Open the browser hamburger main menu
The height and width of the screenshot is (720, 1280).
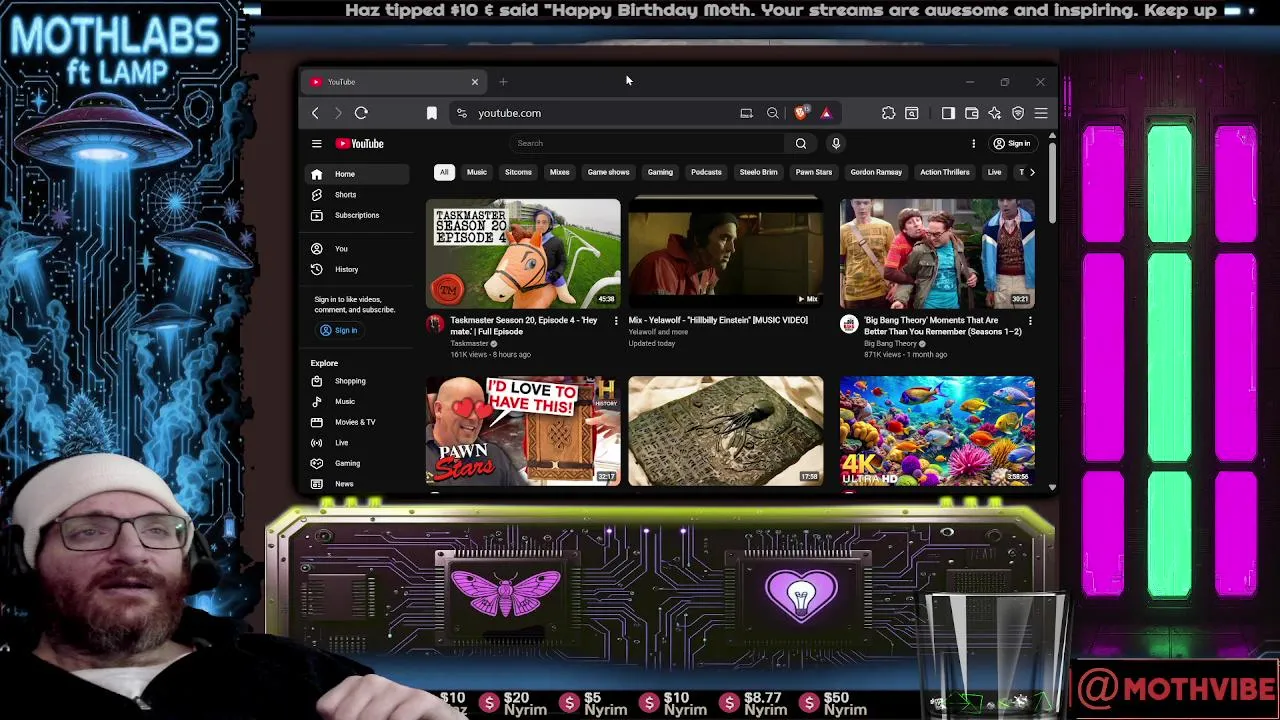click(1041, 113)
